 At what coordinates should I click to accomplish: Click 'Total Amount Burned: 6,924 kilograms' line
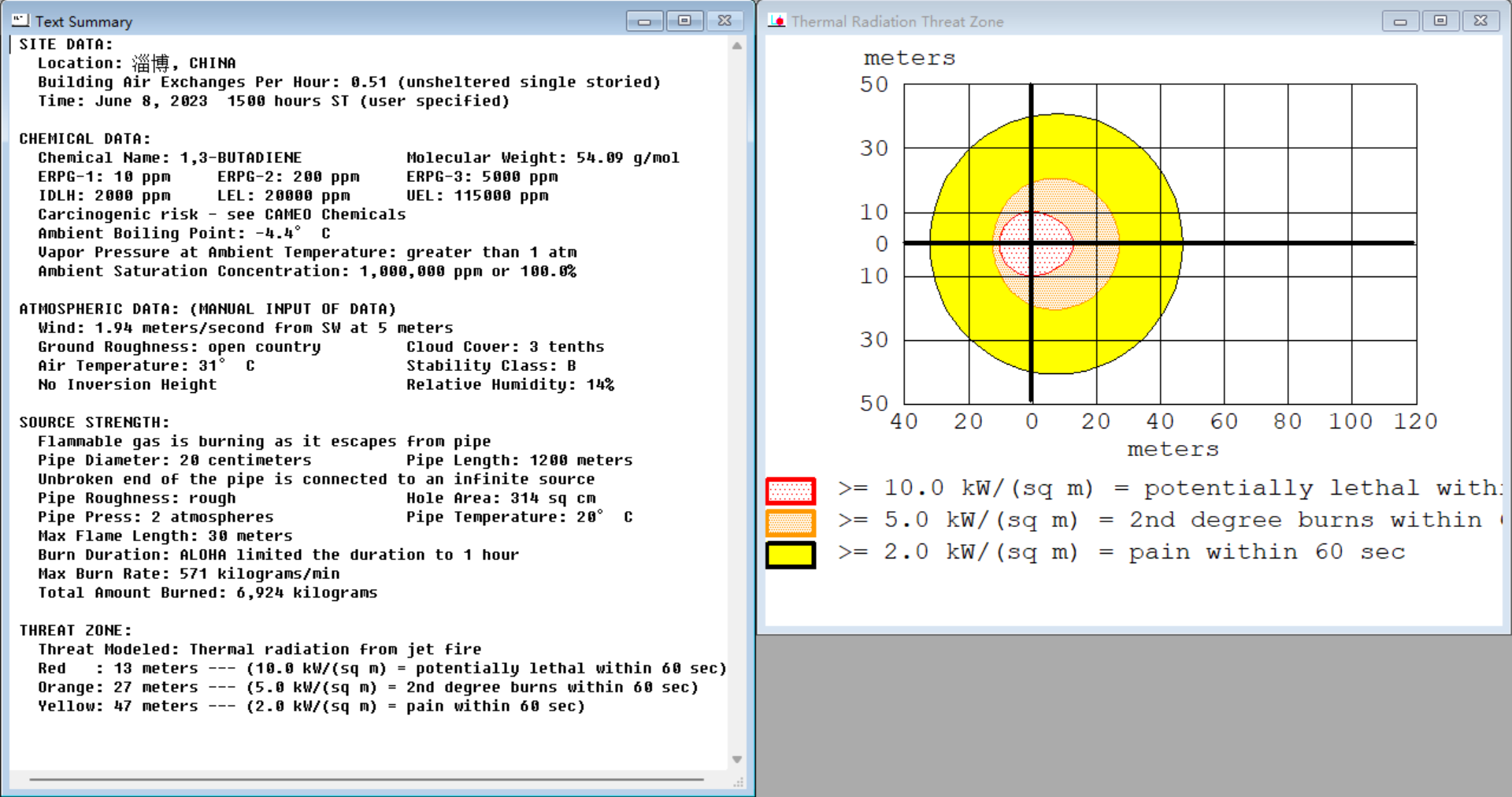pos(208,592)
